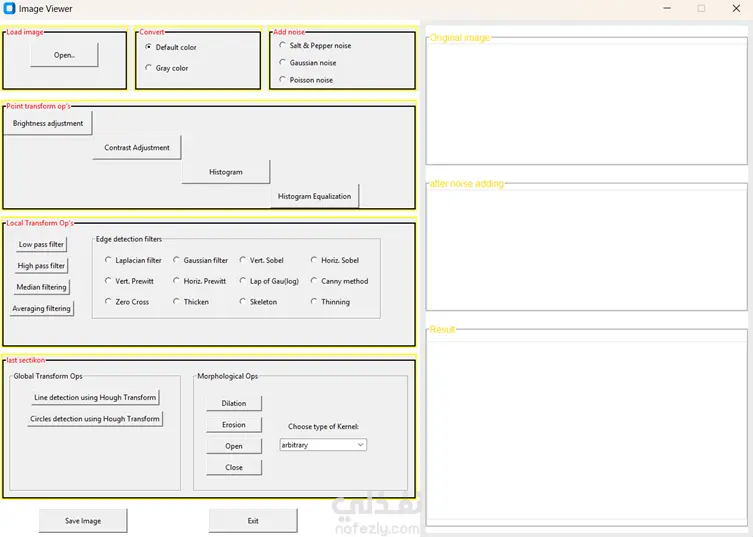Select Gaussian filter edge detection option
This screenshot has width=753, height=537.
(176, 259)
